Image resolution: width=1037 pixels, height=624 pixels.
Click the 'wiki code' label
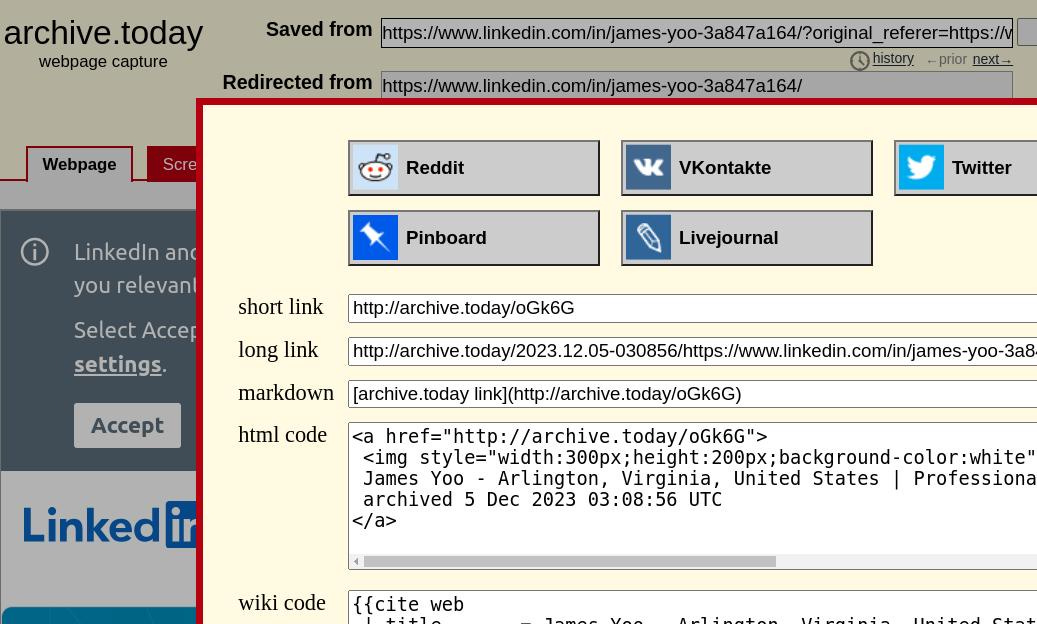282,603
